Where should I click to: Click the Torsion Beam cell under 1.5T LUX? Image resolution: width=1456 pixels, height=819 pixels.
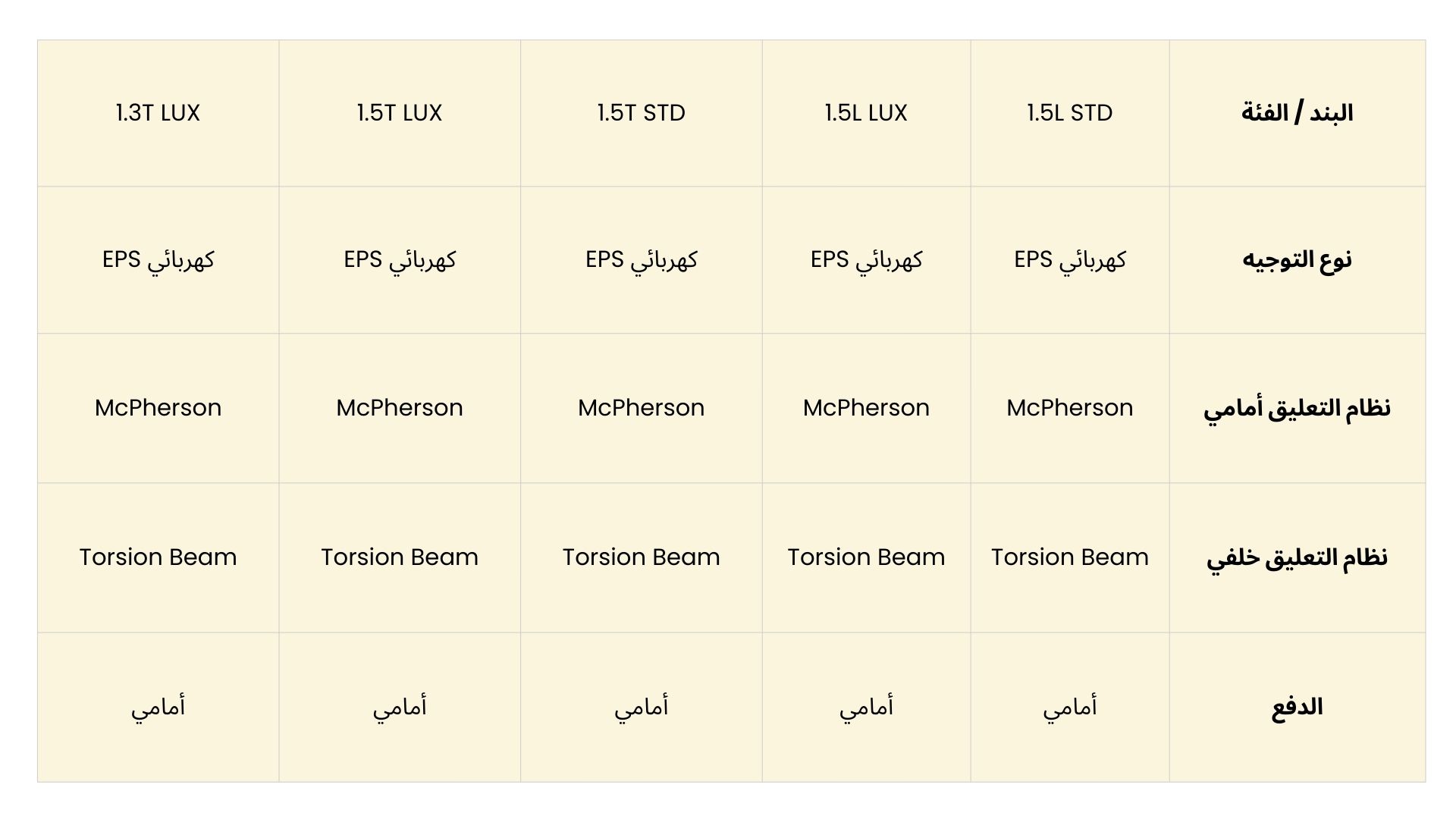(400, 557)
